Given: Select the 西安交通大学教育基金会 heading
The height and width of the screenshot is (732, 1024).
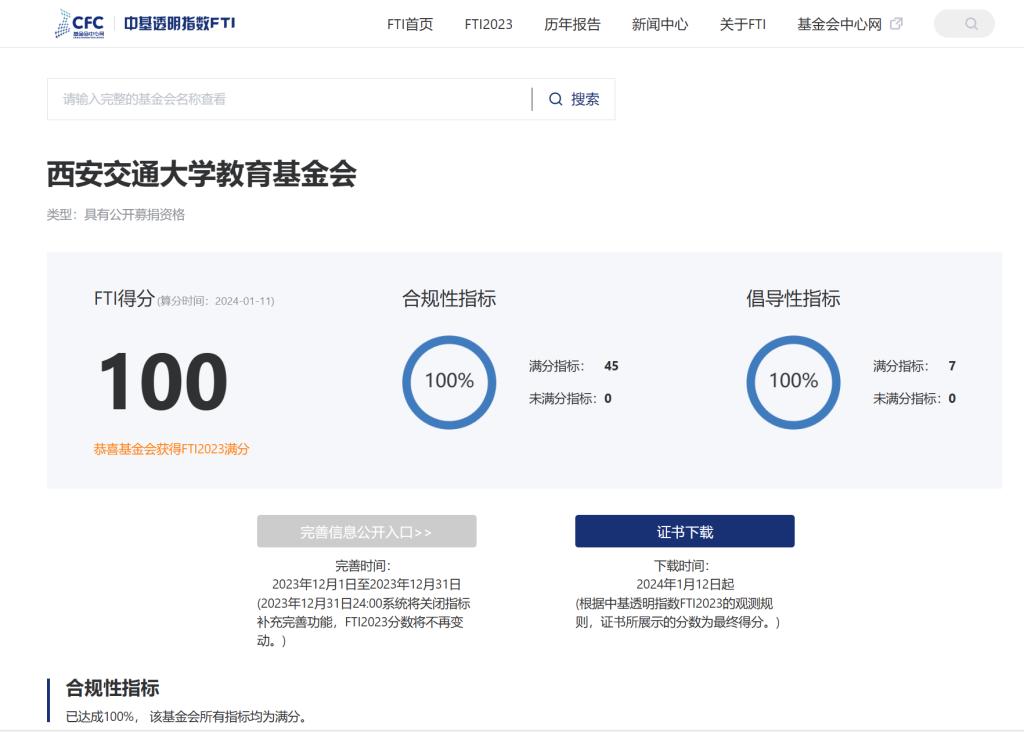Looking at the screenshot, I should tap(202, 174).
